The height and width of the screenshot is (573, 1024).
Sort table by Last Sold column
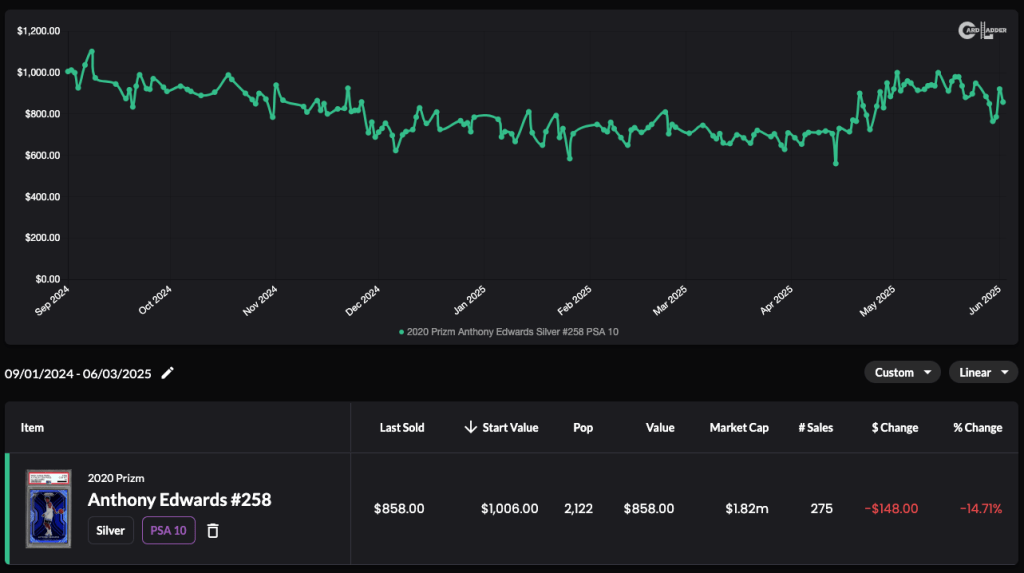(x=402, y=428)
